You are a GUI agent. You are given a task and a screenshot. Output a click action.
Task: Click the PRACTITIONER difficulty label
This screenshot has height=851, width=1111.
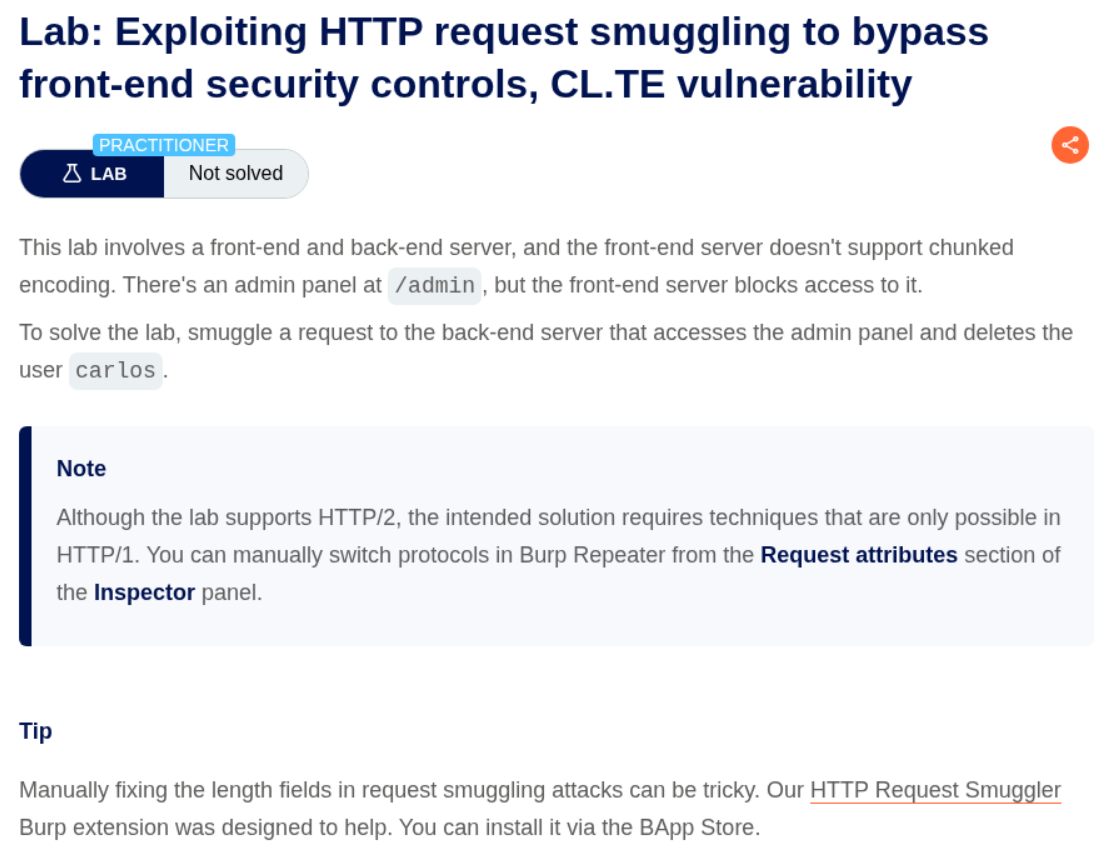[164, 145]
